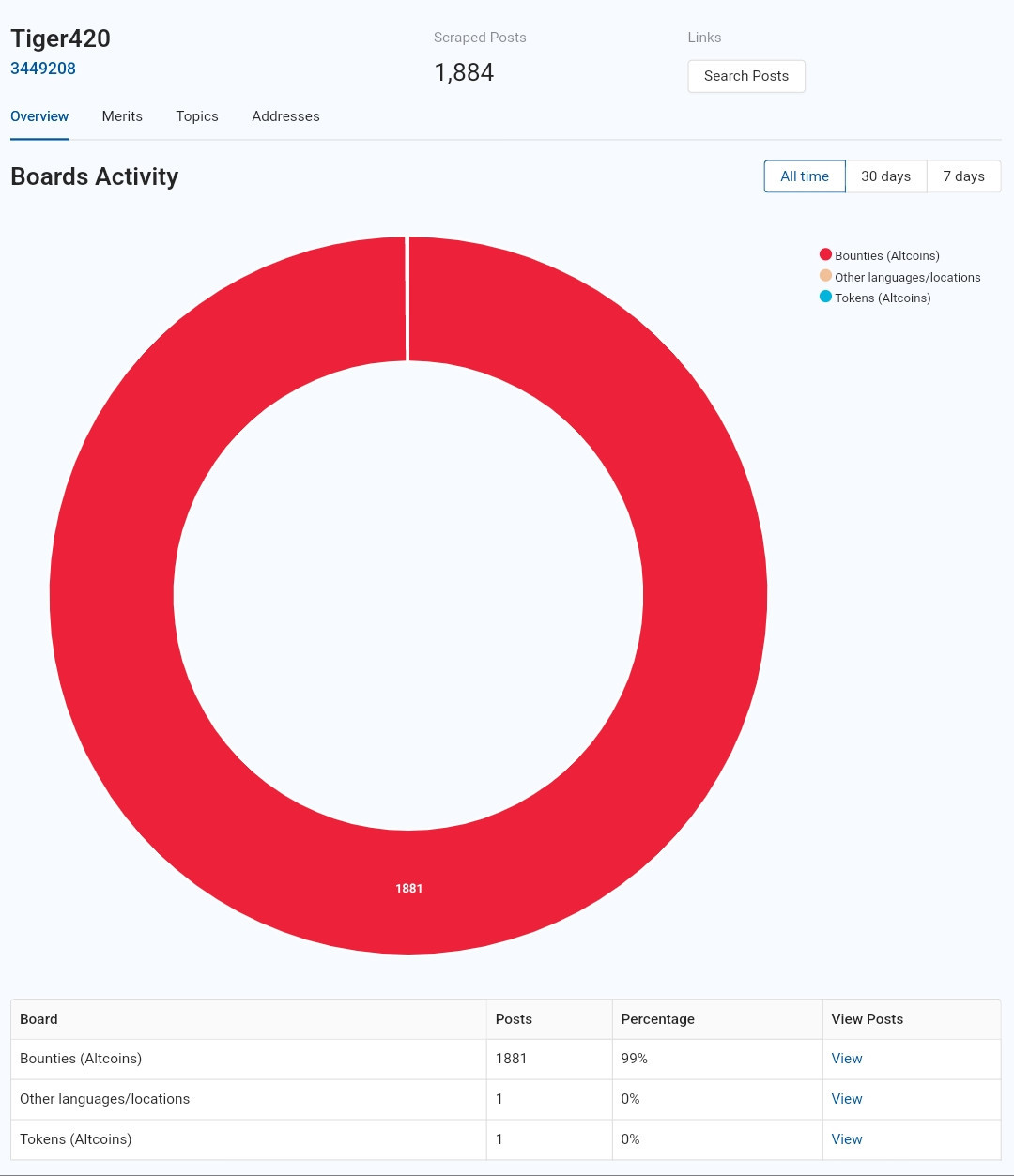The width and height of the screenshot is (1014, 1176).
Task: Select the All time range button
Action: pos(805,176)
